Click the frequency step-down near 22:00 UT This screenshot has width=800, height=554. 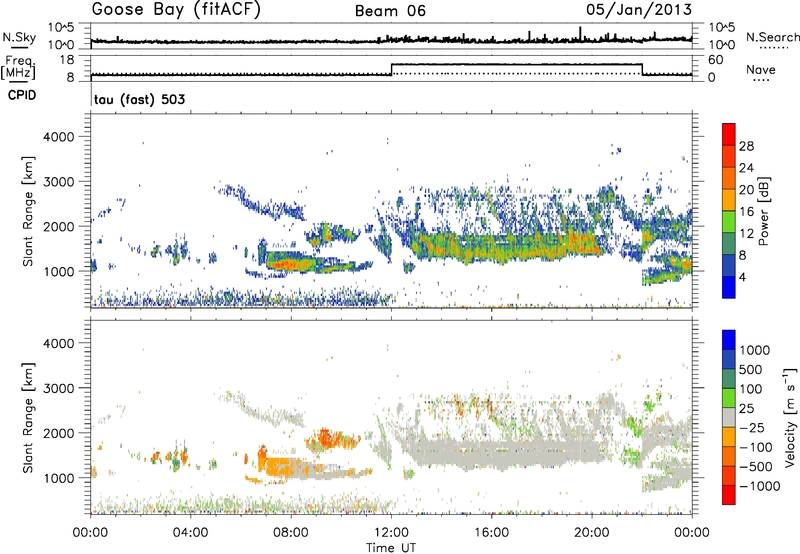pos(642,69)
